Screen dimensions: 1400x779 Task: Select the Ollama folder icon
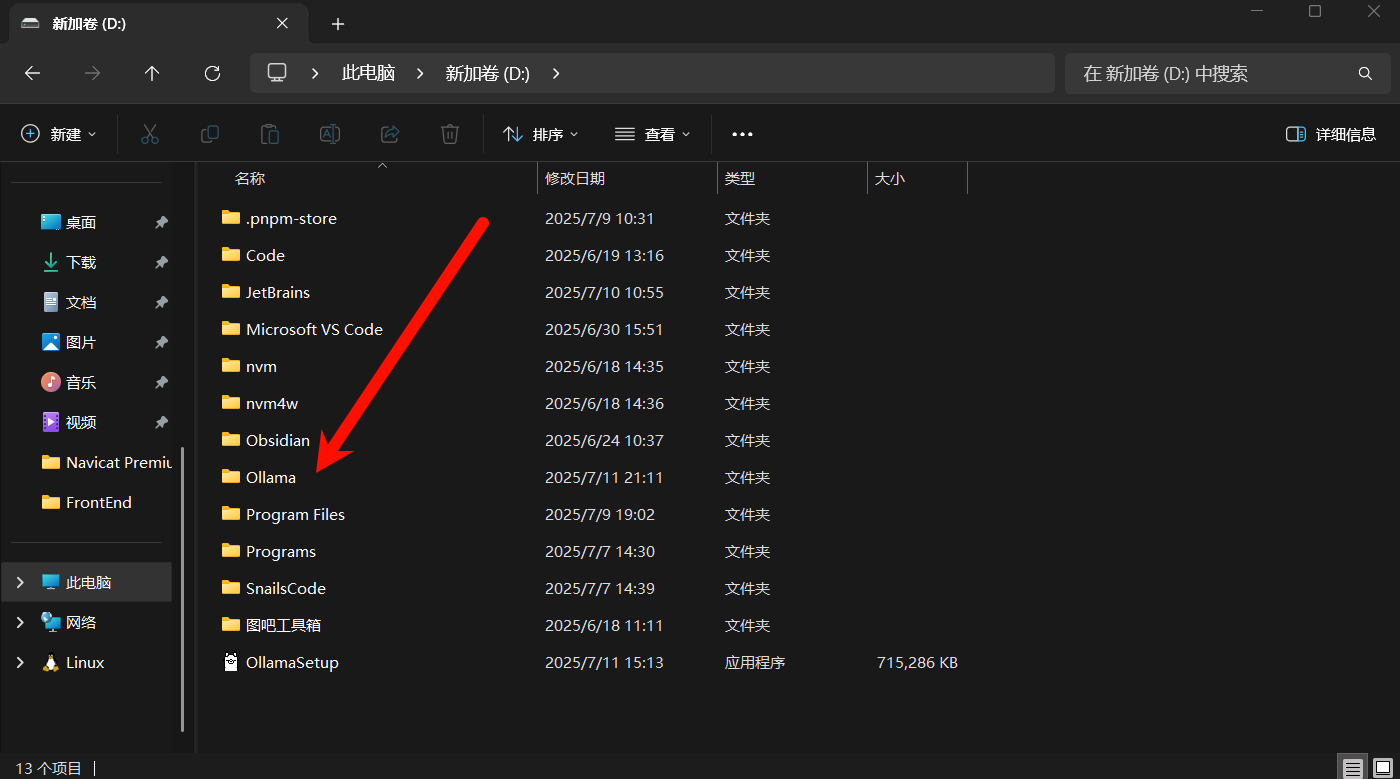[x=231, y=477]
